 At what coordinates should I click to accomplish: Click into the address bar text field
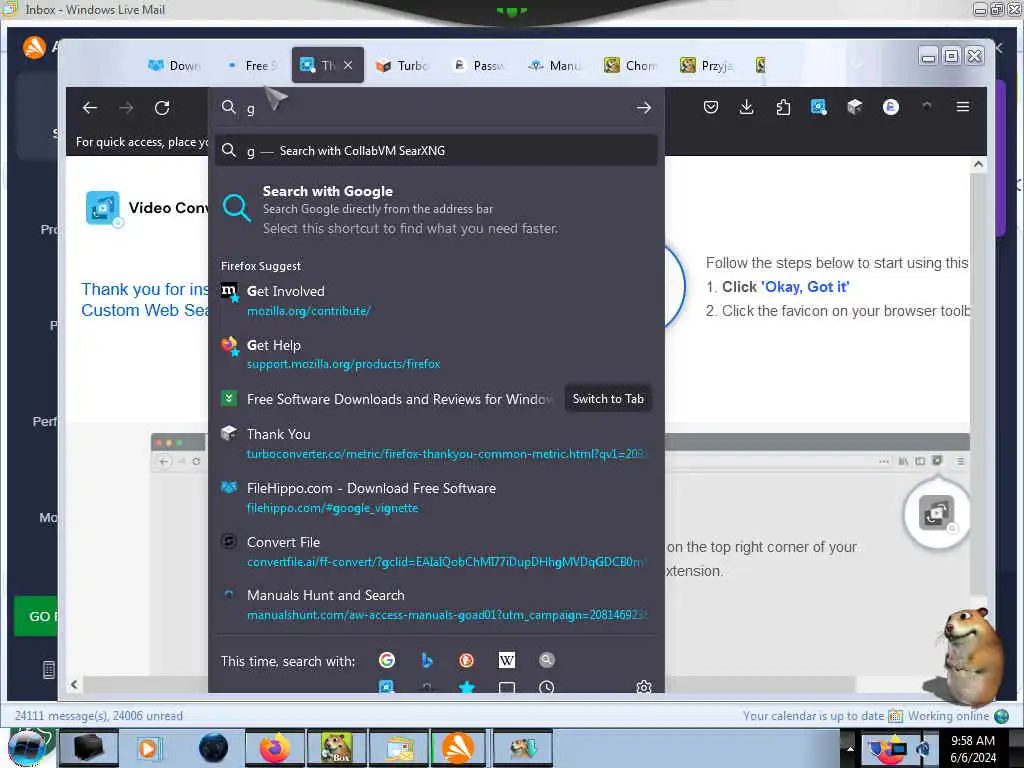438,108
